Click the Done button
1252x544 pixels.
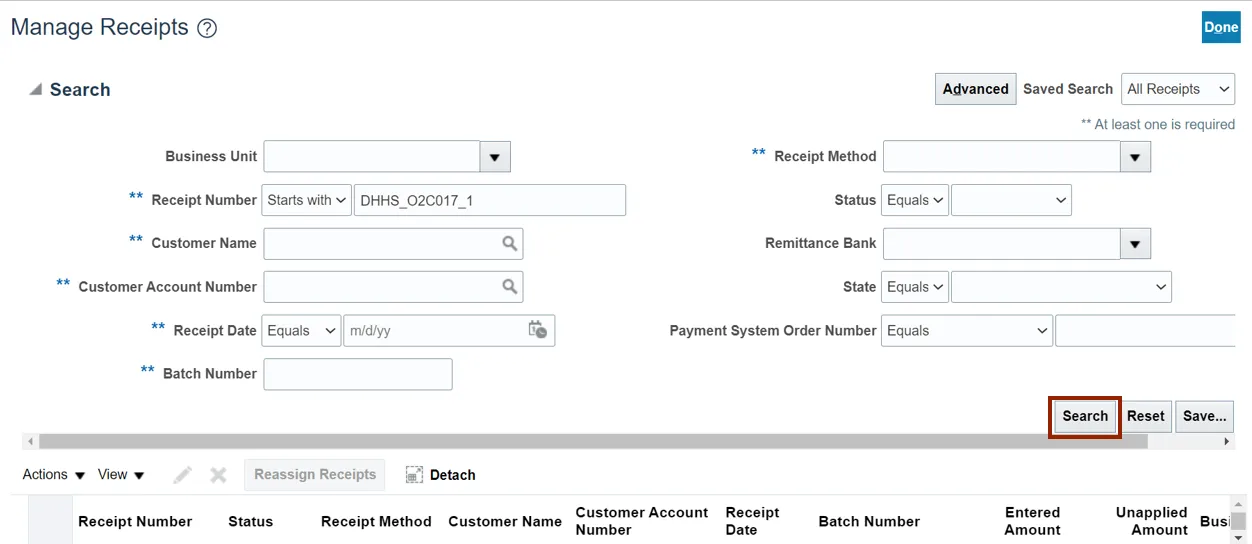pyautogui.click(x=1221, y=28)
